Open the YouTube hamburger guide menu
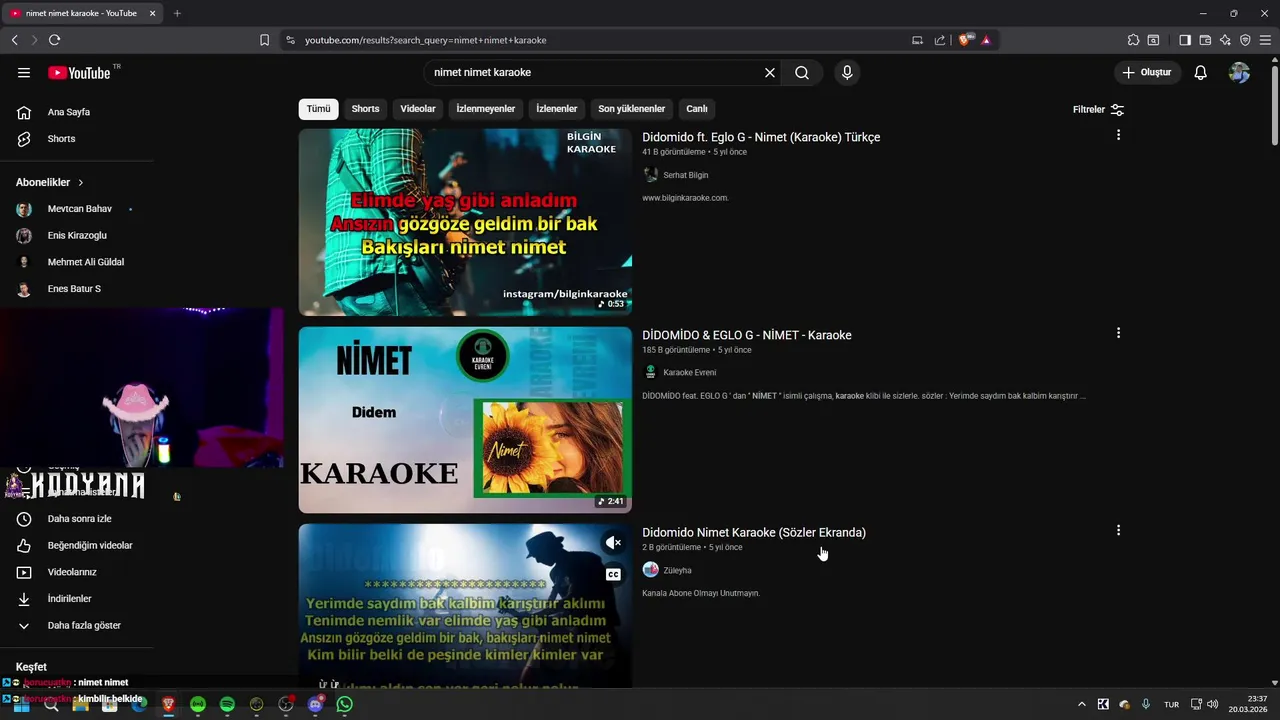 point(24,73)
